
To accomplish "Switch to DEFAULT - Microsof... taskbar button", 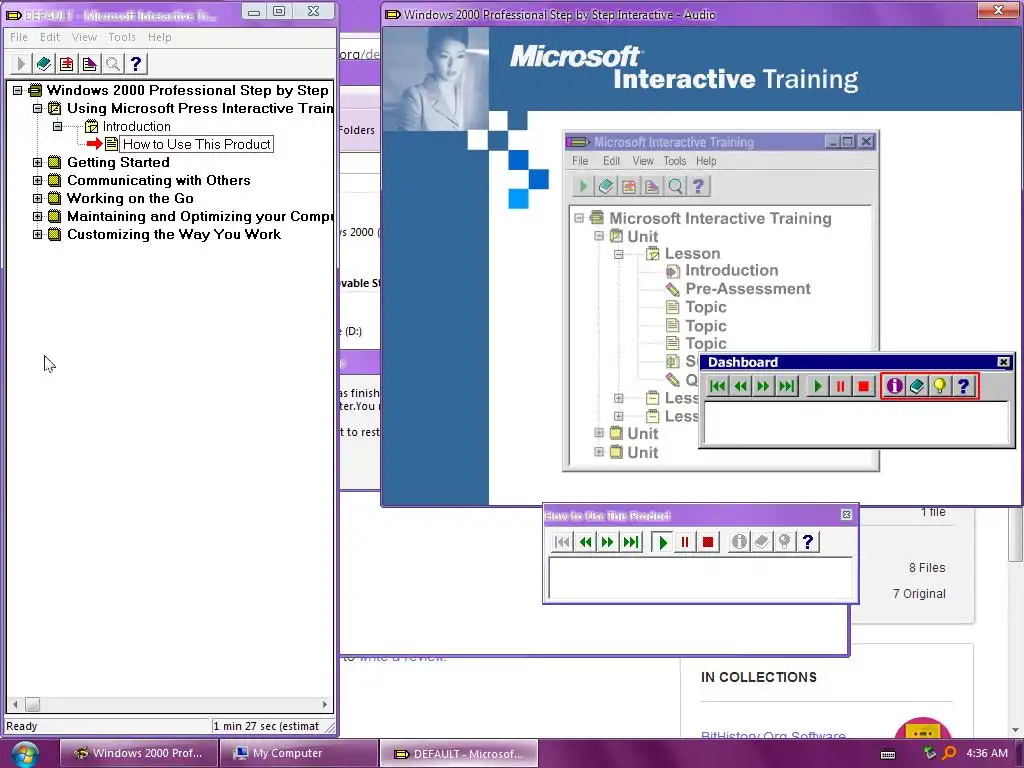I will [x=459, y=754].
